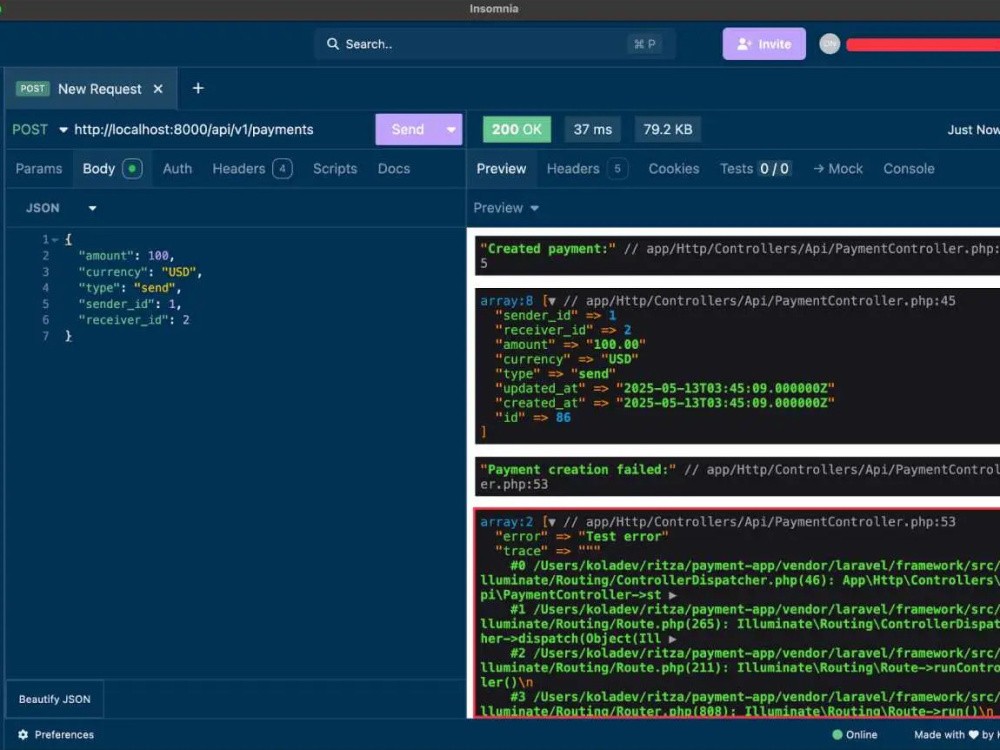This screenshot has width=1000, height=750.
Task: Add a new request tab with plus
Action: [x=198, y=88]
